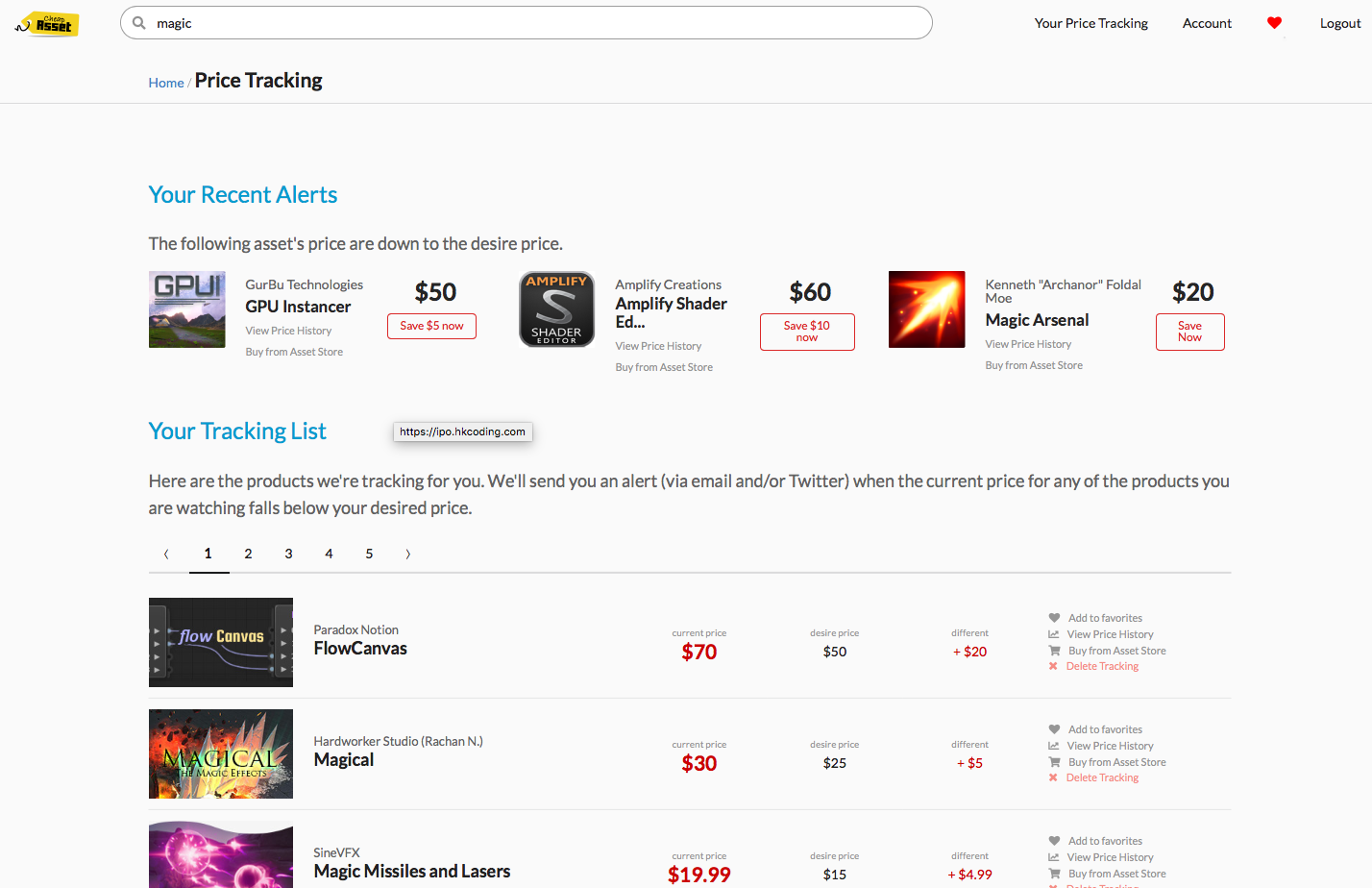Delete Tracking for FlowCanvas
1372x888 pixels.
coord(1102,666)
